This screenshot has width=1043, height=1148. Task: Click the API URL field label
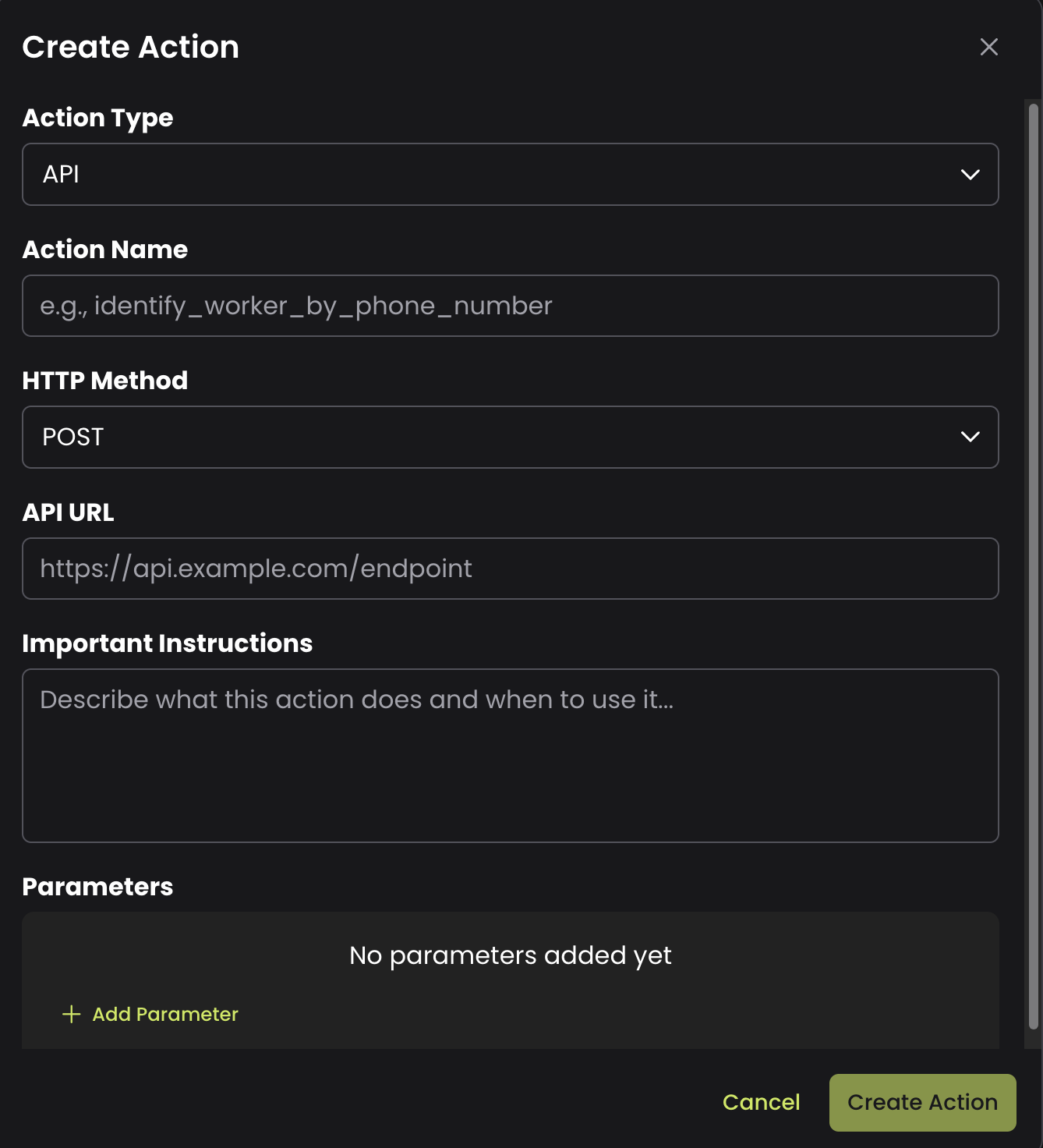point(69,512)
